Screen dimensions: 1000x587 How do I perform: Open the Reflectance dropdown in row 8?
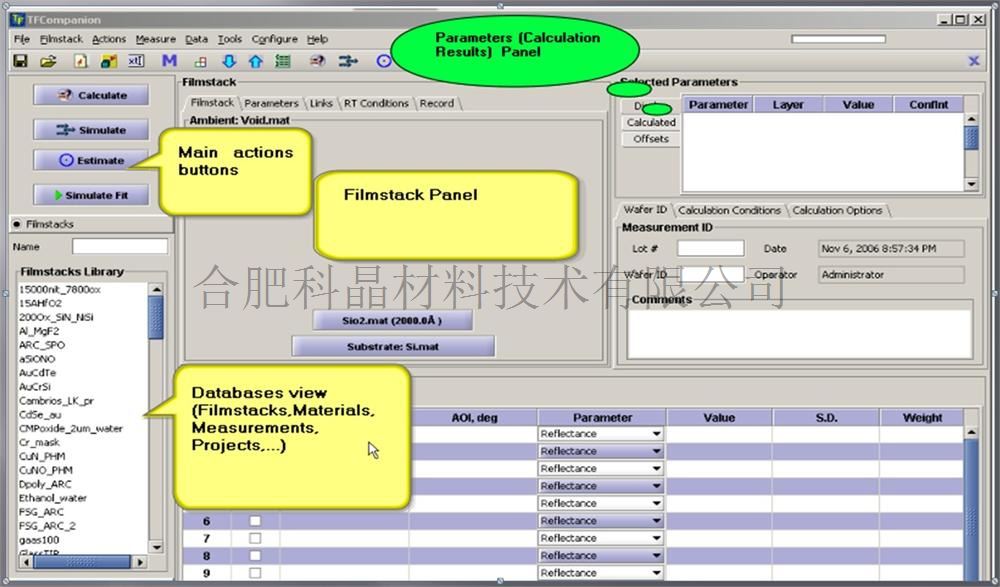tap(600, 556)
